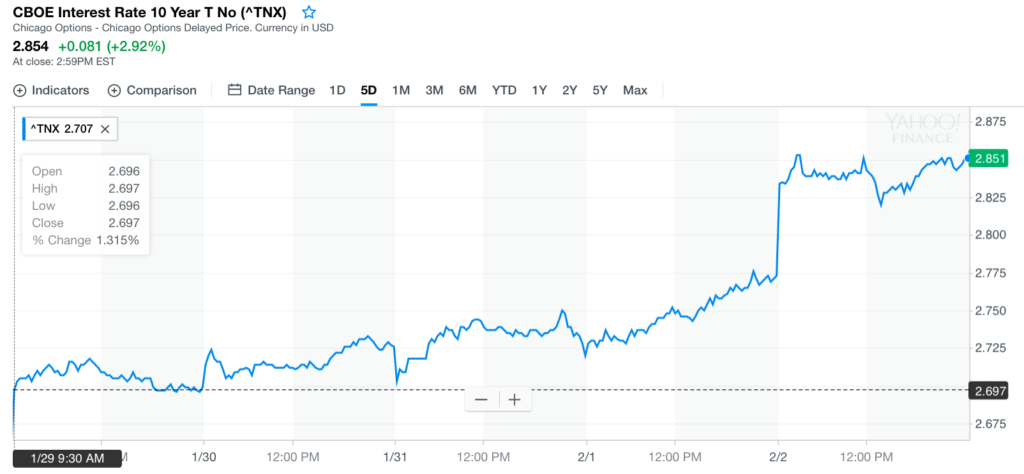Open the Comparison plus icon
Screen dimensions: 1024x474
coord(114,90)
